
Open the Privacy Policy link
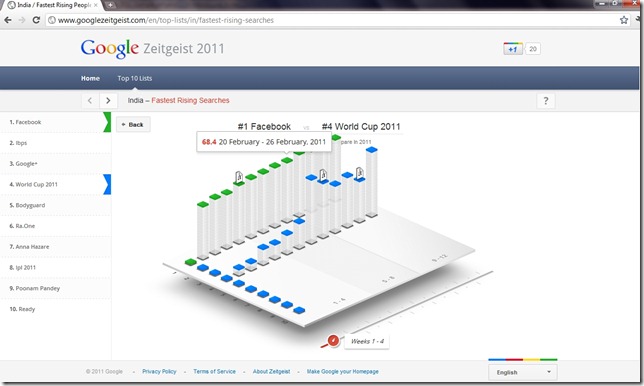(x=159, y=371)
